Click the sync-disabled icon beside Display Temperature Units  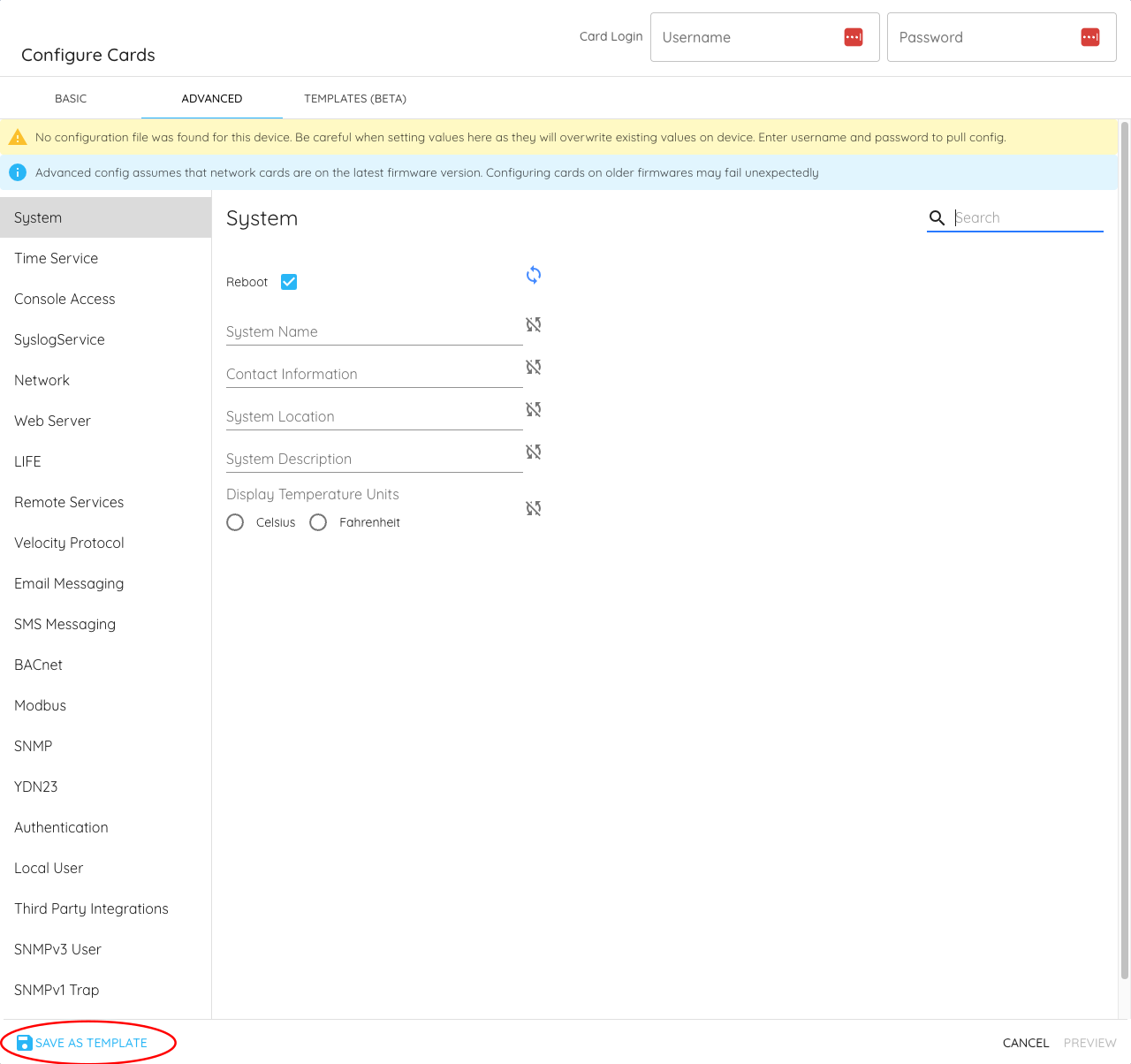tap(534, 508)
